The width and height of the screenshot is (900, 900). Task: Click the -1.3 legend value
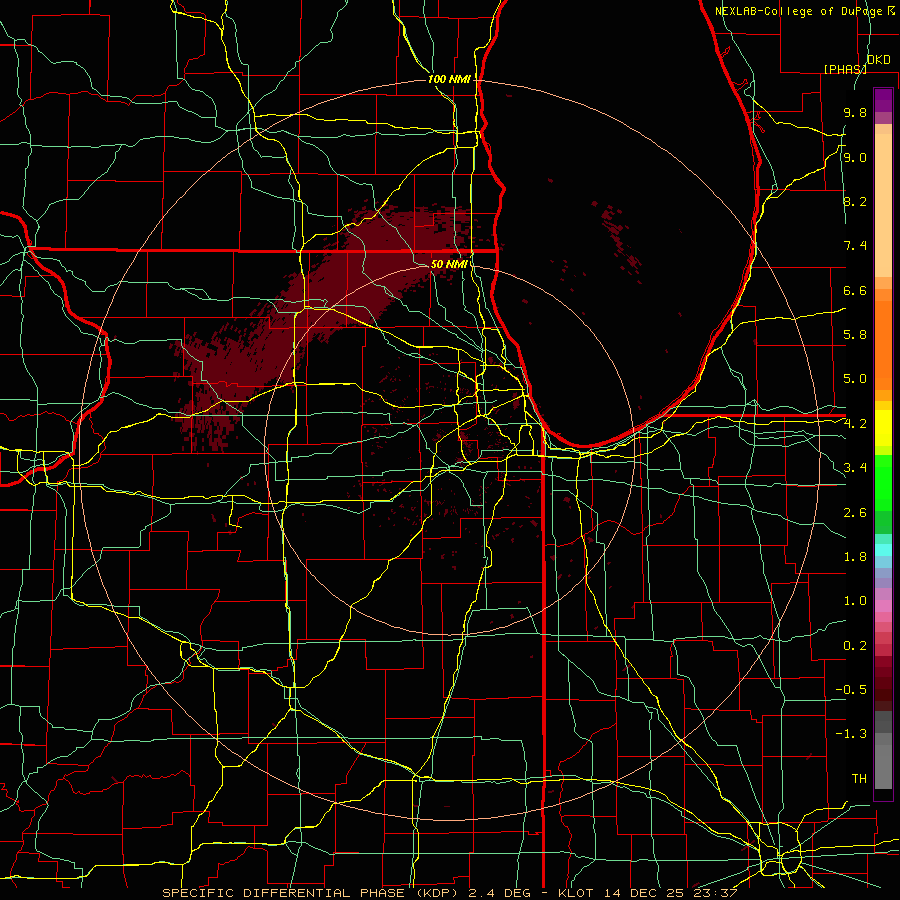pyautogui.click(x=851, y=734)
